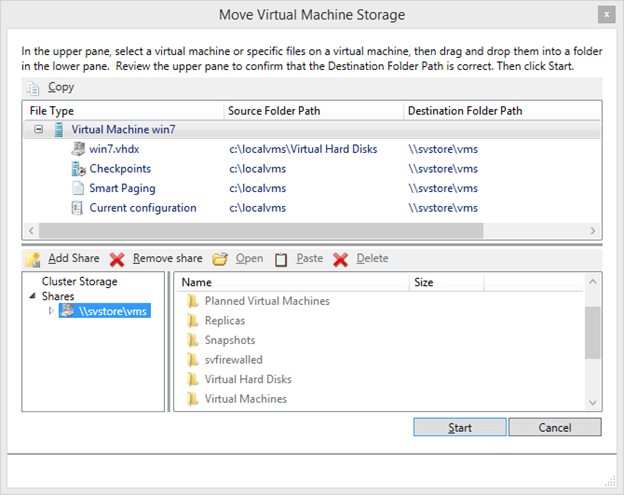Click scroll down arrow in folder list
624x495 pixels.
pos(592,402)
